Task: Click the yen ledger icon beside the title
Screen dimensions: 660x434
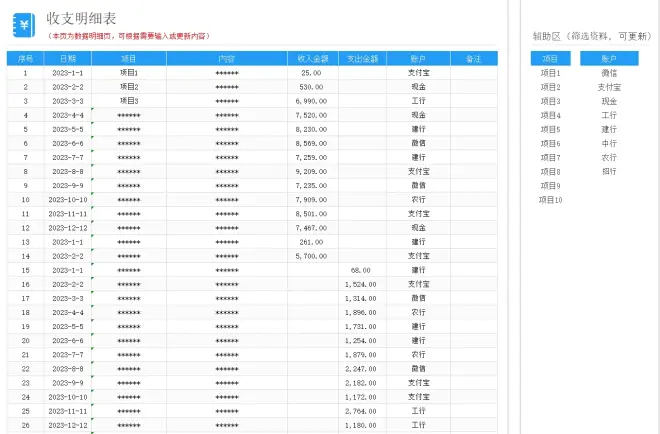Action: (22, 24)
